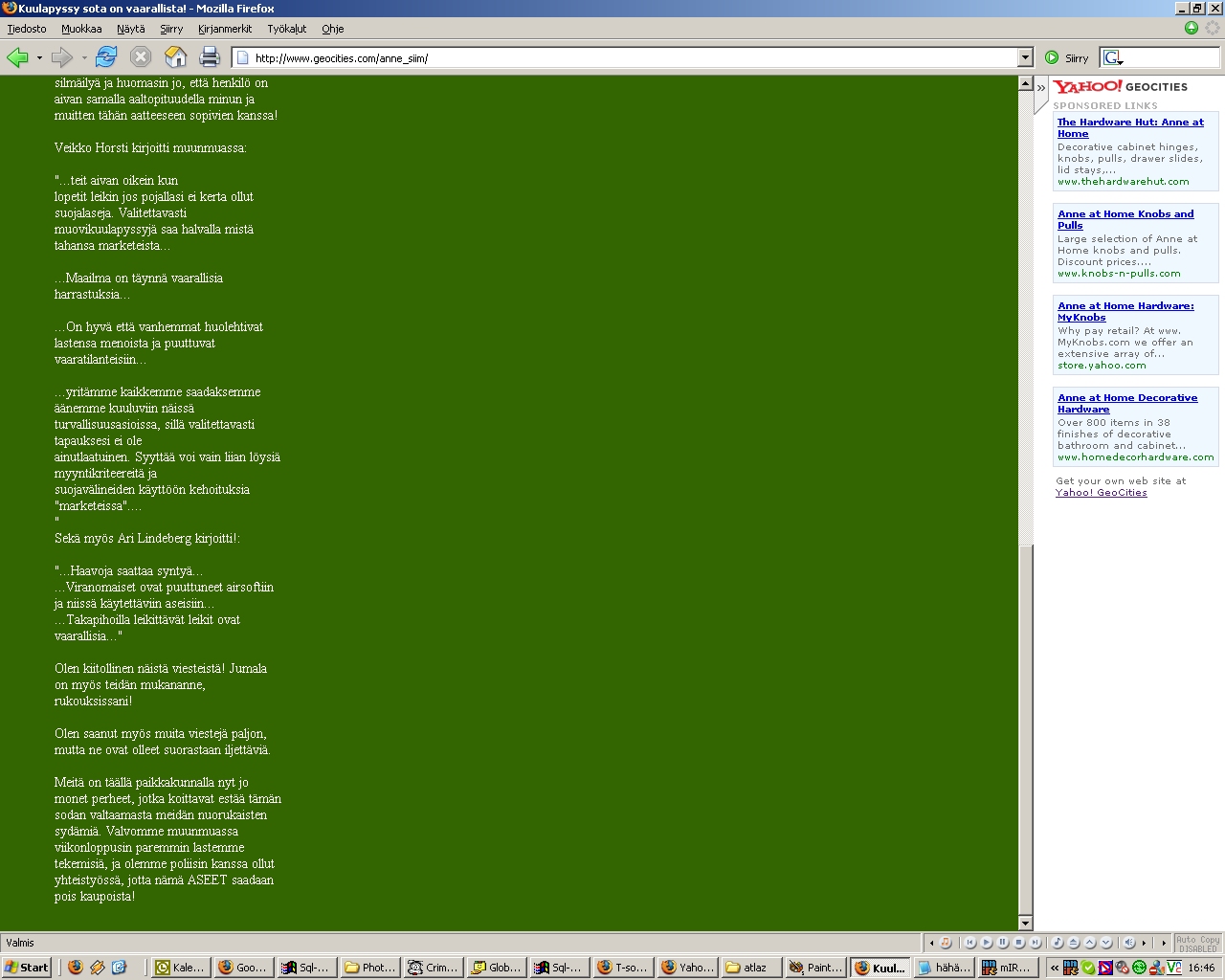The height and width of the screenshot is (980, 1225).
Task: Open the VNC icon in system tray
Action: coord(1174,968)
